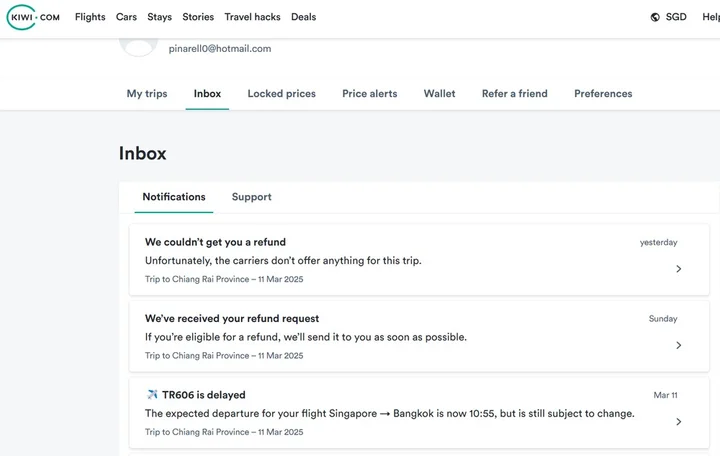
Task: Open Stories in the navigation bar
Action: [198, 17]
